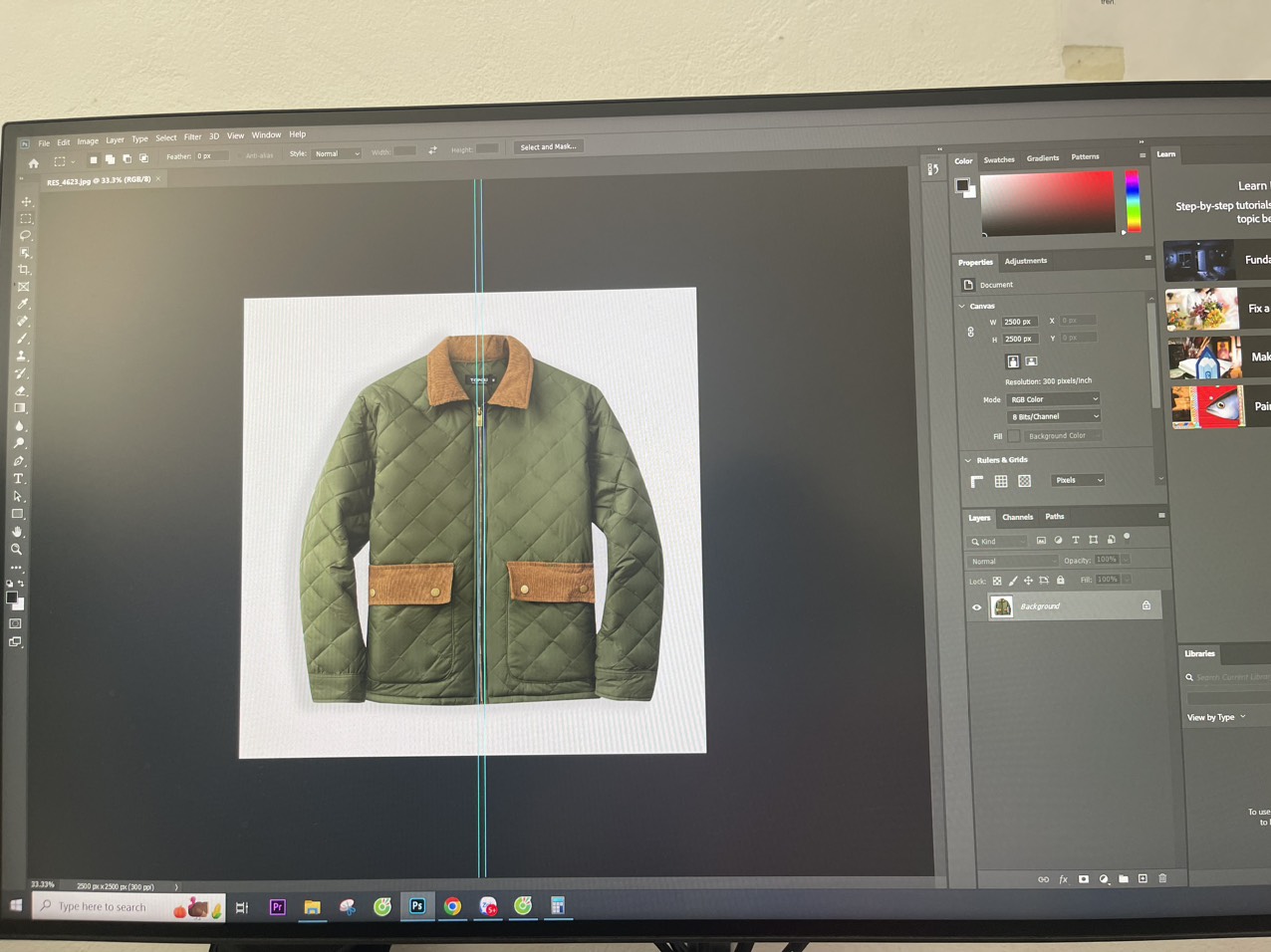Pick the Eyedropper tool
This screenshot has height=952, width=1271.
(x=23, y=305)
